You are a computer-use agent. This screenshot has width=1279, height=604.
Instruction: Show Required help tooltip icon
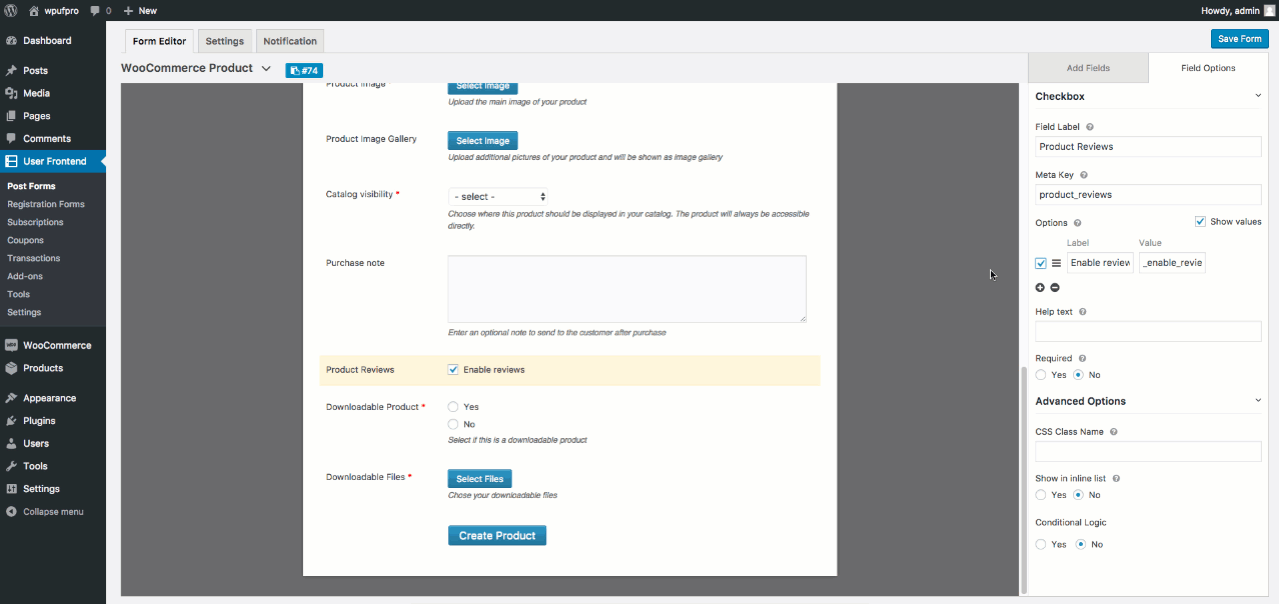click(x=1082, y=358)
